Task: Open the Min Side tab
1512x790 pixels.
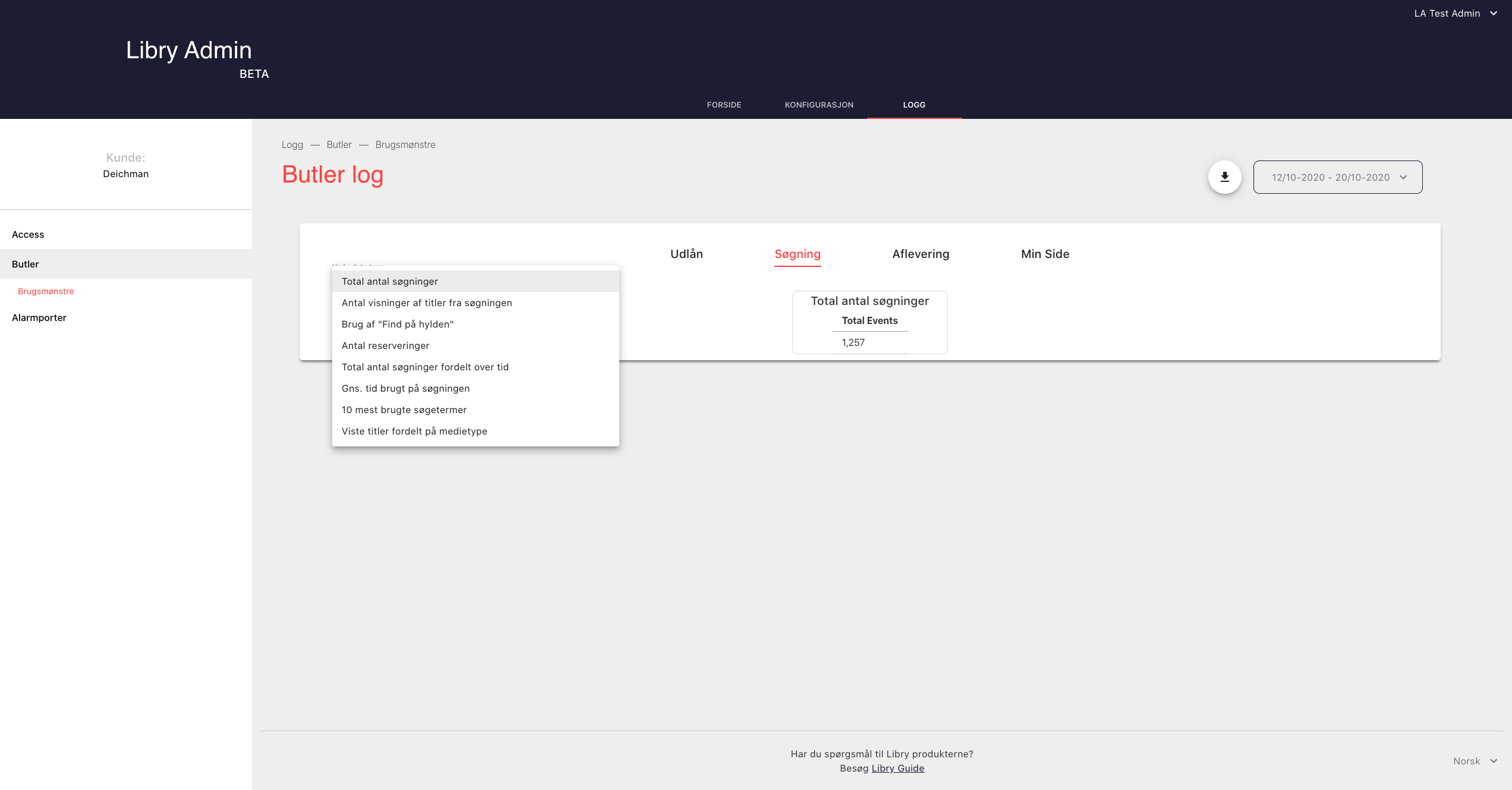Action: pos(1045,254)
